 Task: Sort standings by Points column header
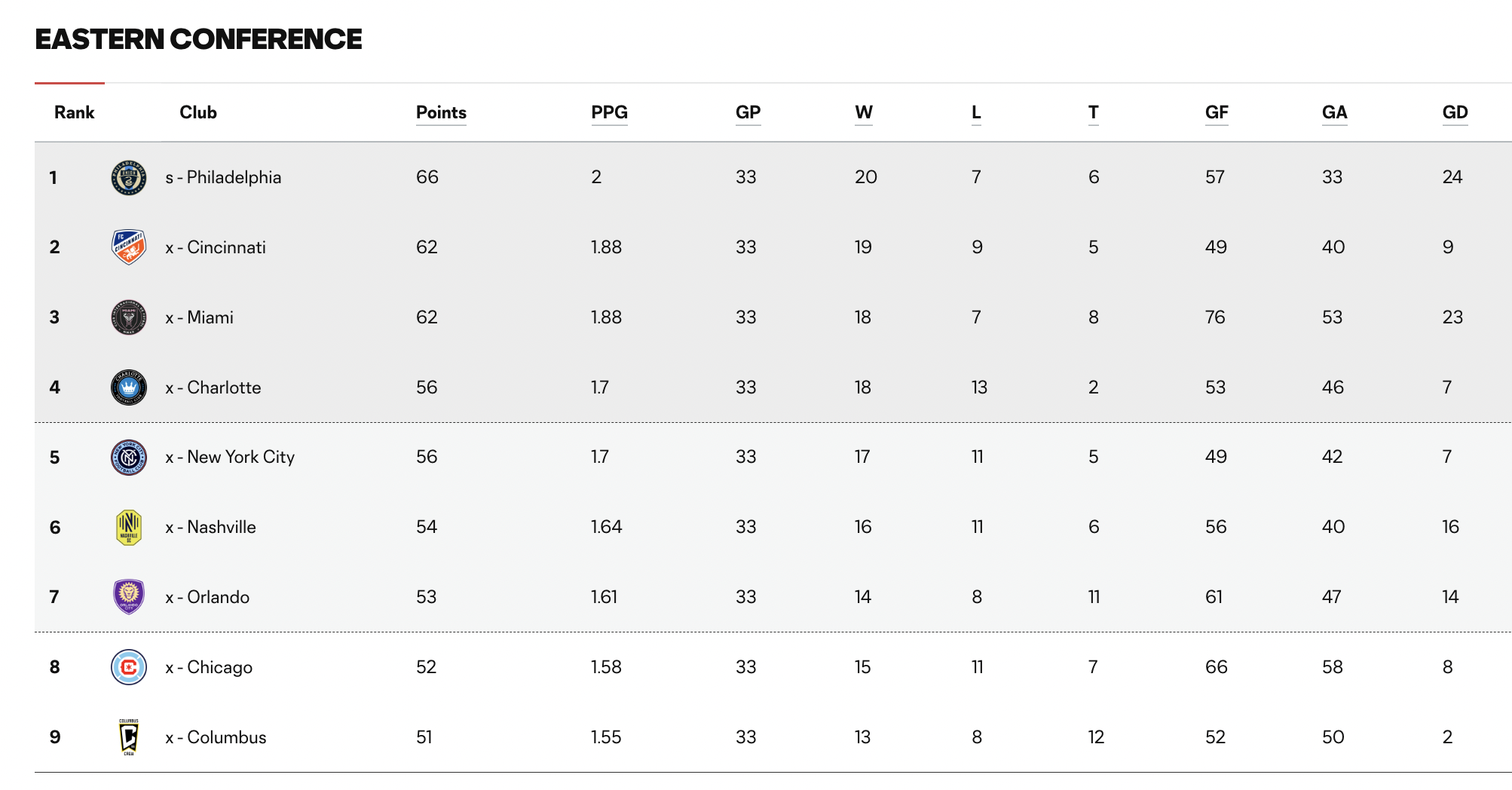441,113
